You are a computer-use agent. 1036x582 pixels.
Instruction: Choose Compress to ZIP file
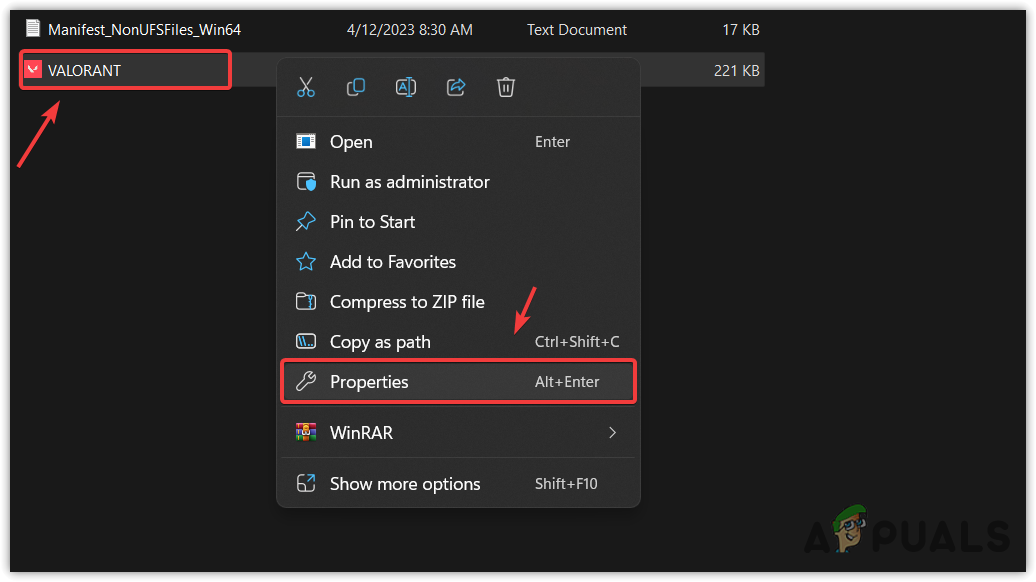[x=459, y=302]
